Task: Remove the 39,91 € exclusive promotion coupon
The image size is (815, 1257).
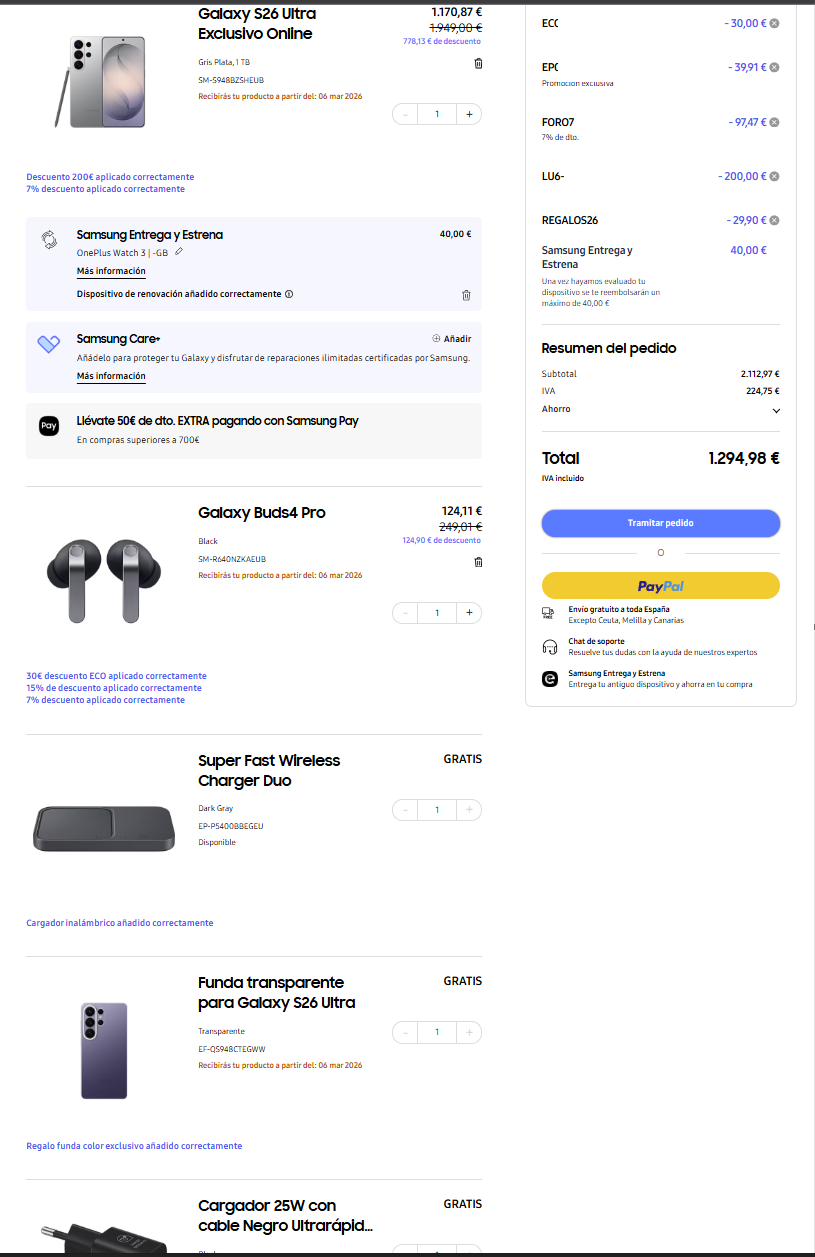Action: 775,67
